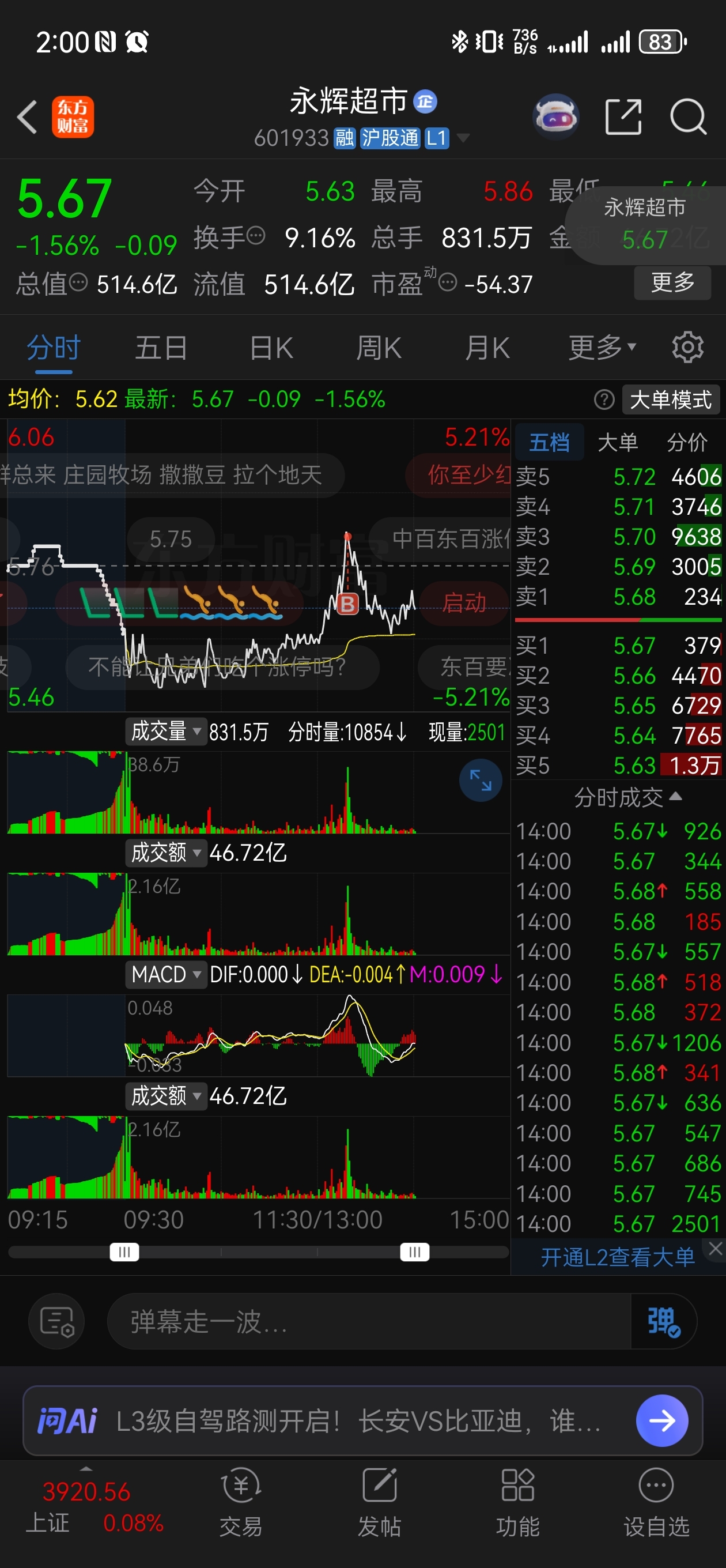
Task: Tap the L1 level badge
Action: 436,138
